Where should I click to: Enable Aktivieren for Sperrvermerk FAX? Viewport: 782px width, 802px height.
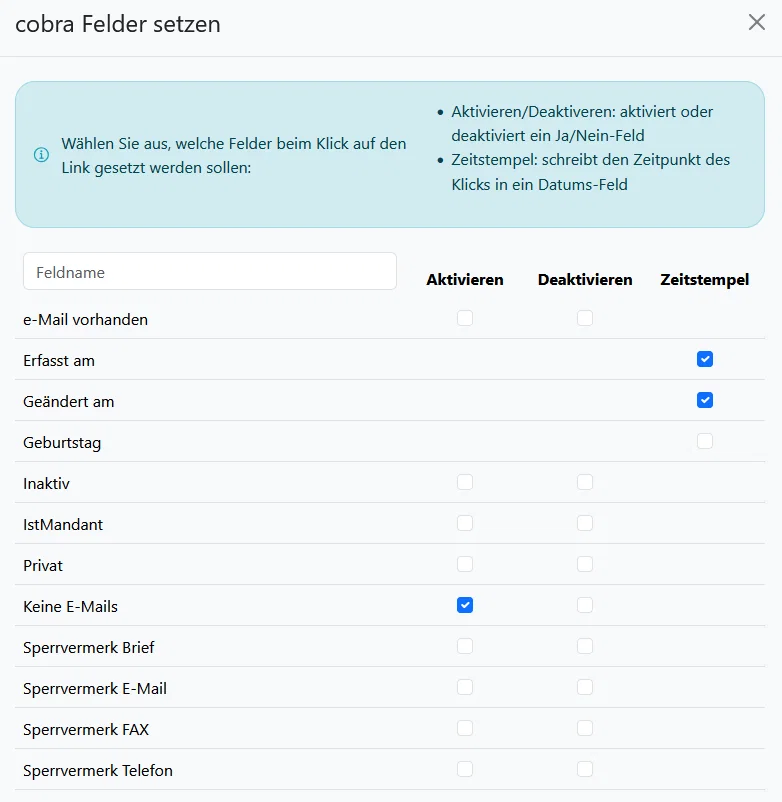[465, 728]
